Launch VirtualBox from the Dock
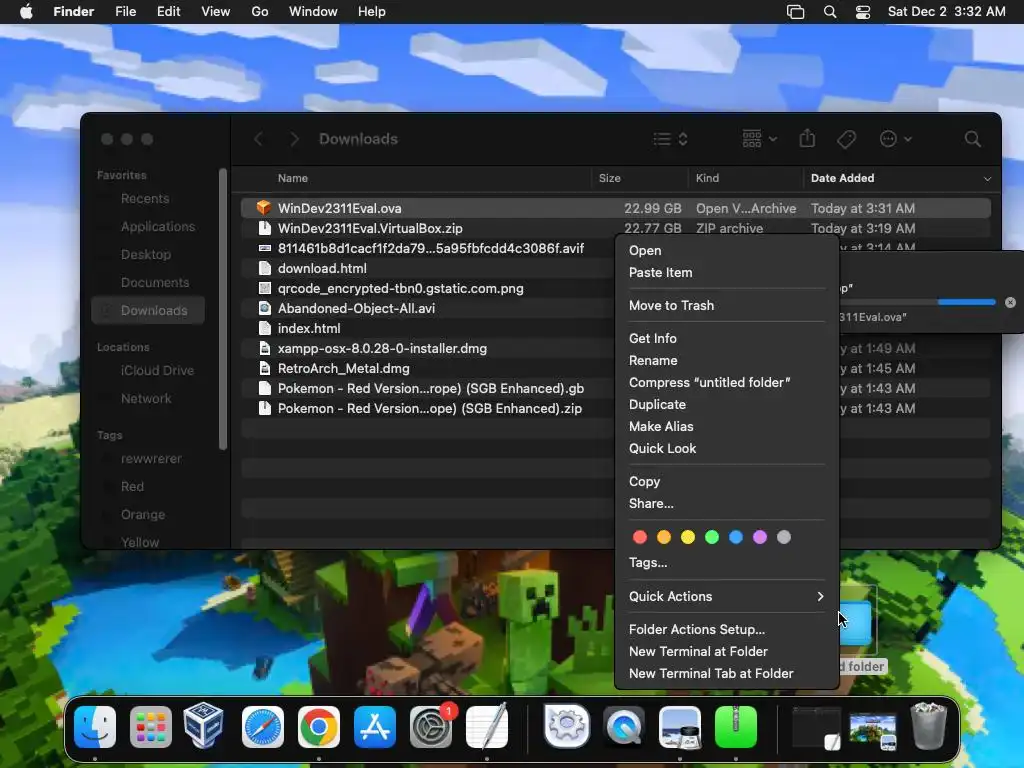Screen dimensions: 1024x768 (203, 726)
